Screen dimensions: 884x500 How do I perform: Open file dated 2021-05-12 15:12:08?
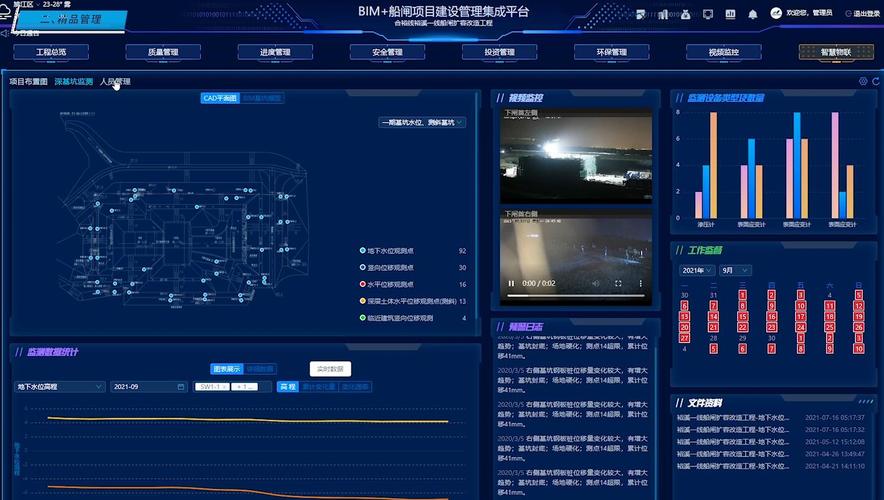click(x=771, y=442)
